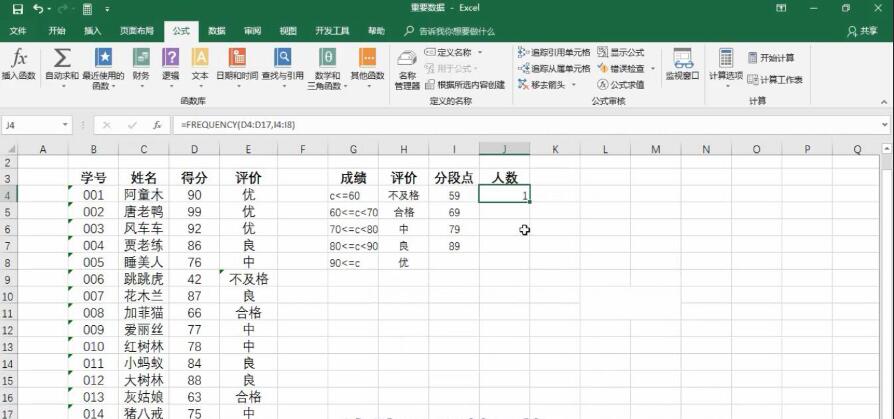Screen dimensions: 894x419
Task: Switch to the View tab
Action: [x=288, y=31]
